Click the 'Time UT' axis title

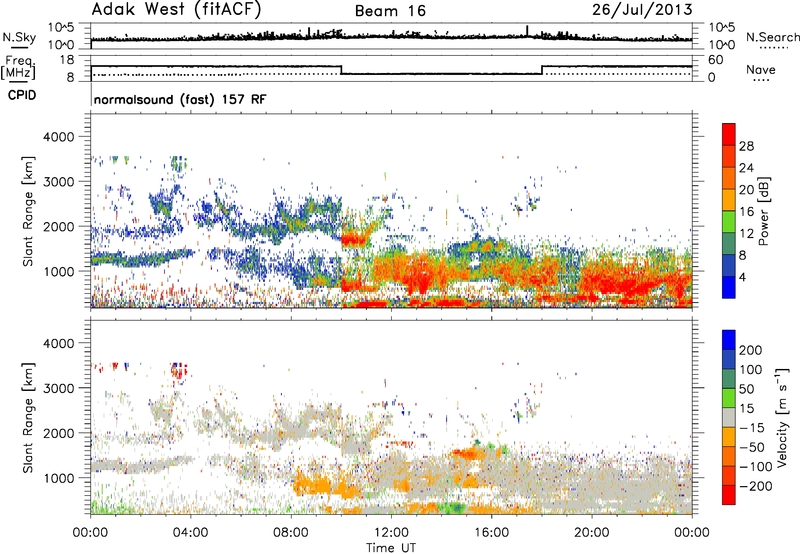[391, 548]
